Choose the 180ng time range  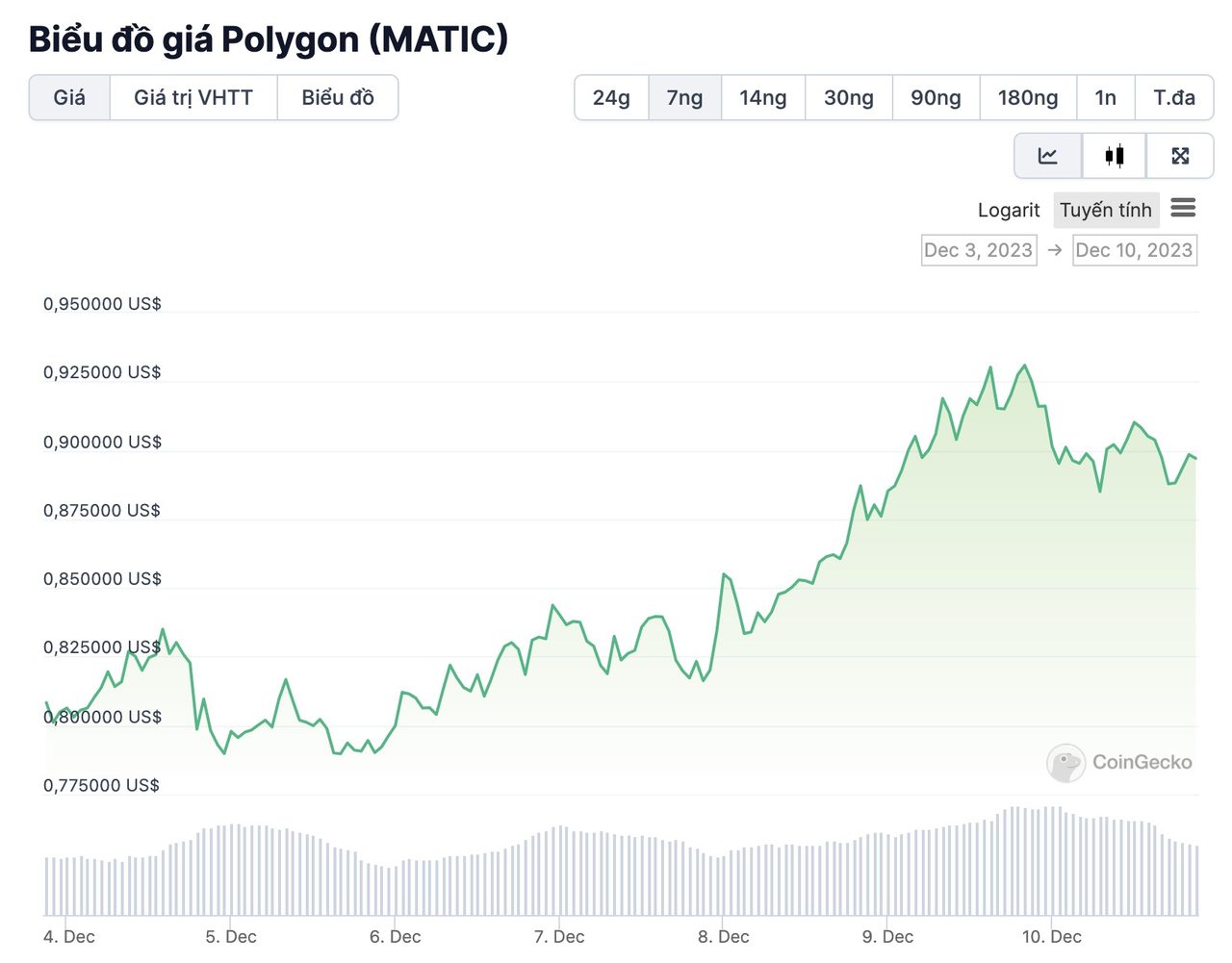1028,97
